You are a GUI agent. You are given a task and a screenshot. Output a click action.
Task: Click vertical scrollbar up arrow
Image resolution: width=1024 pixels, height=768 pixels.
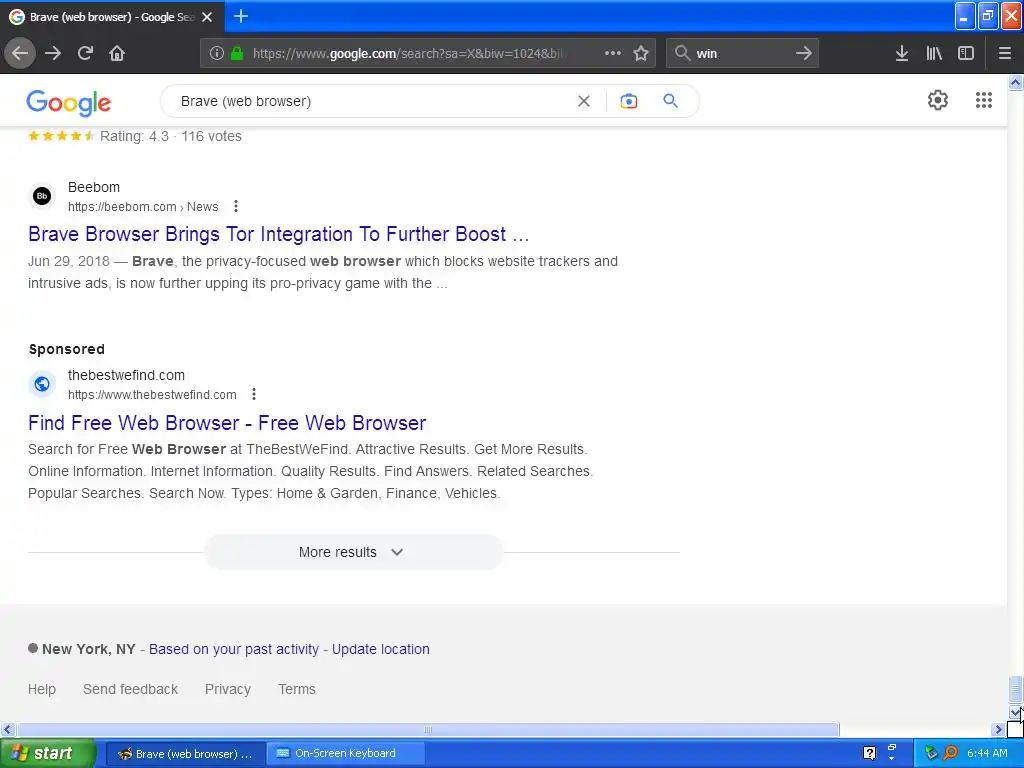1016,82
